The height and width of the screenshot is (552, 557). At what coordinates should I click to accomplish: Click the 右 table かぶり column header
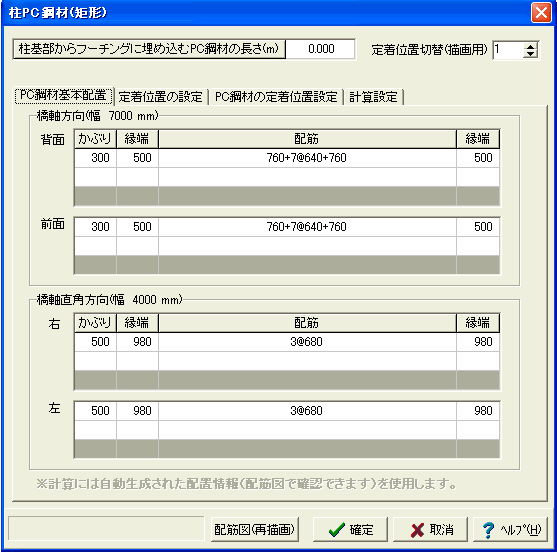[x=95, y=323]
